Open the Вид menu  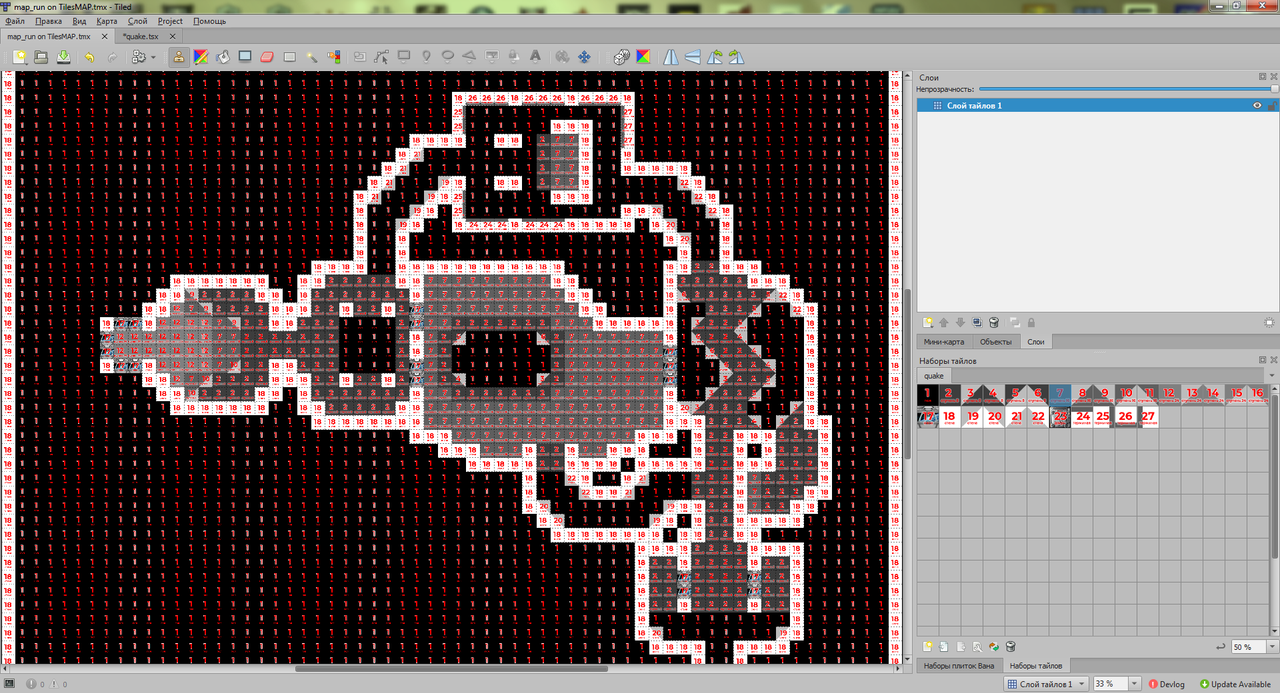tap(79, 21)
